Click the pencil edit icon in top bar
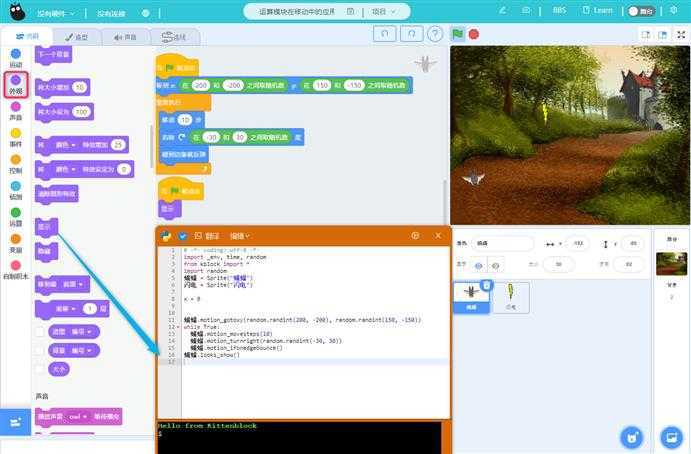The height and width of the screenshot is (454, 691). click(x=502, y=10)
